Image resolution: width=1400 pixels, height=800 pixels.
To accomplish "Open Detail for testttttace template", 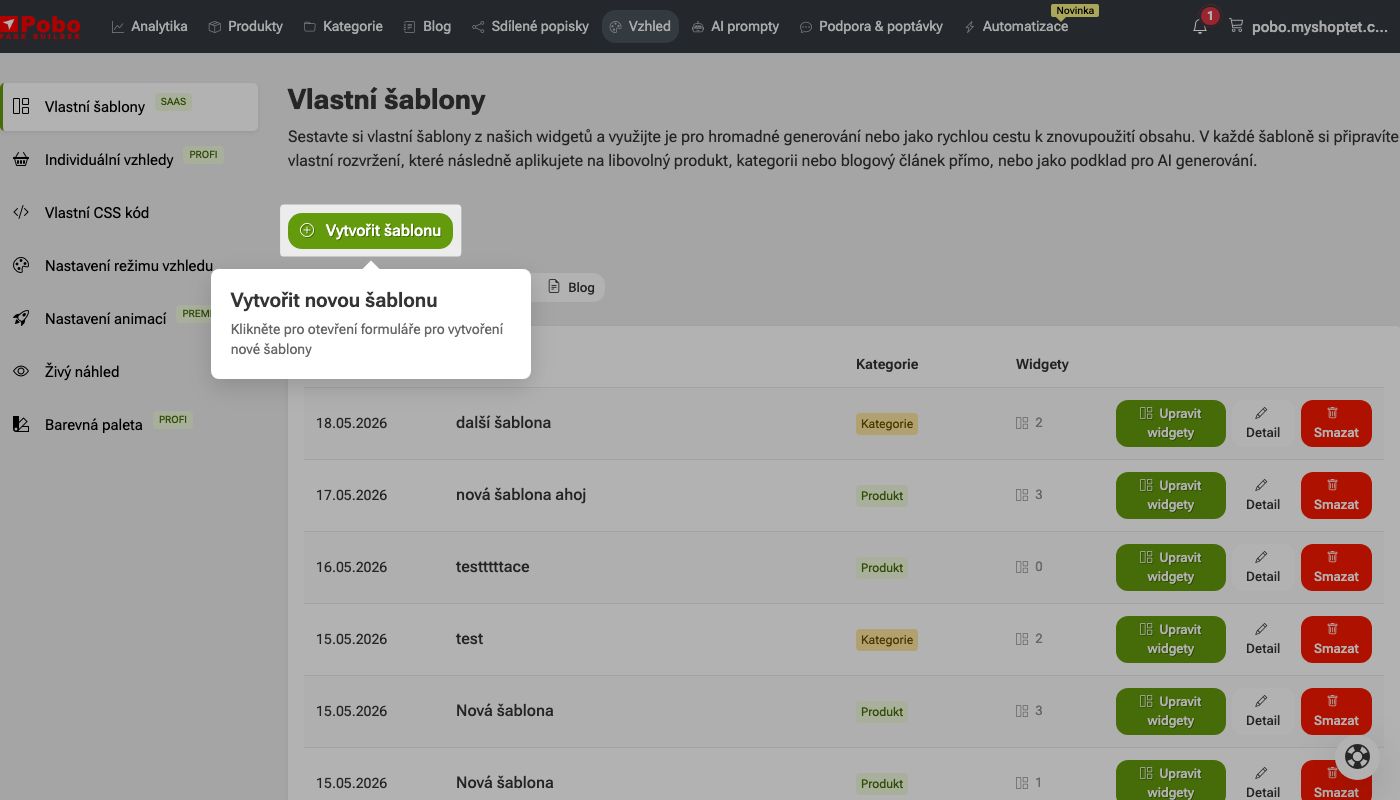I will click(1263, 567).
